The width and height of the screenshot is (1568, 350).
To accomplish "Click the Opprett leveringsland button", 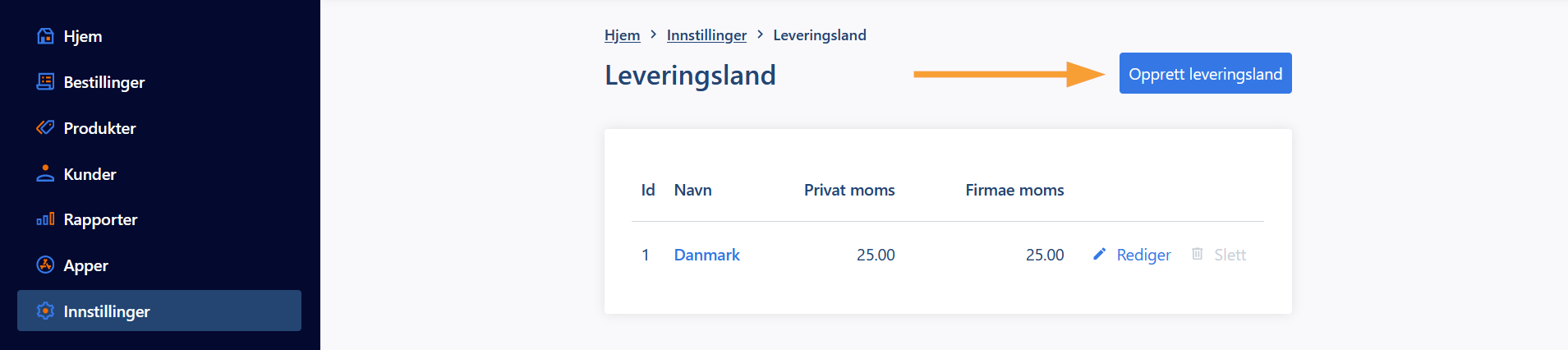I will [x=1205, y=73].
